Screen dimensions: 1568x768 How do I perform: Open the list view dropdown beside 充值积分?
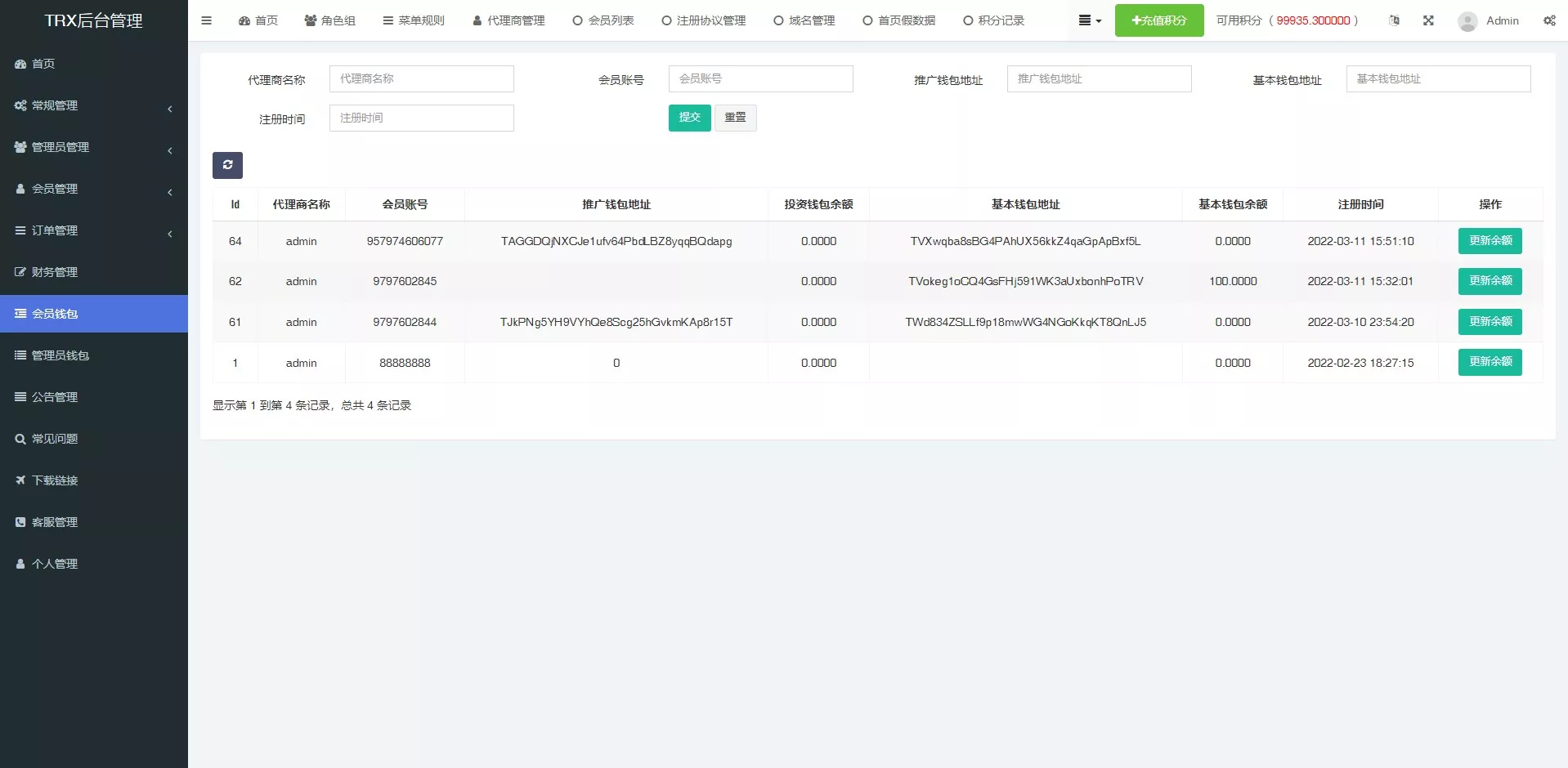point(1090,20)
